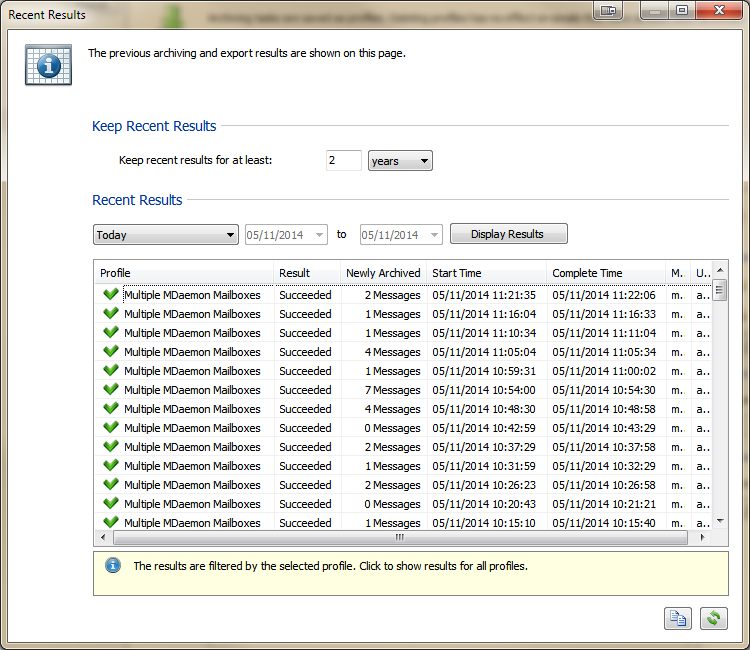Click green checkmark of the 10:31:59 row

(x=110, y=465)
